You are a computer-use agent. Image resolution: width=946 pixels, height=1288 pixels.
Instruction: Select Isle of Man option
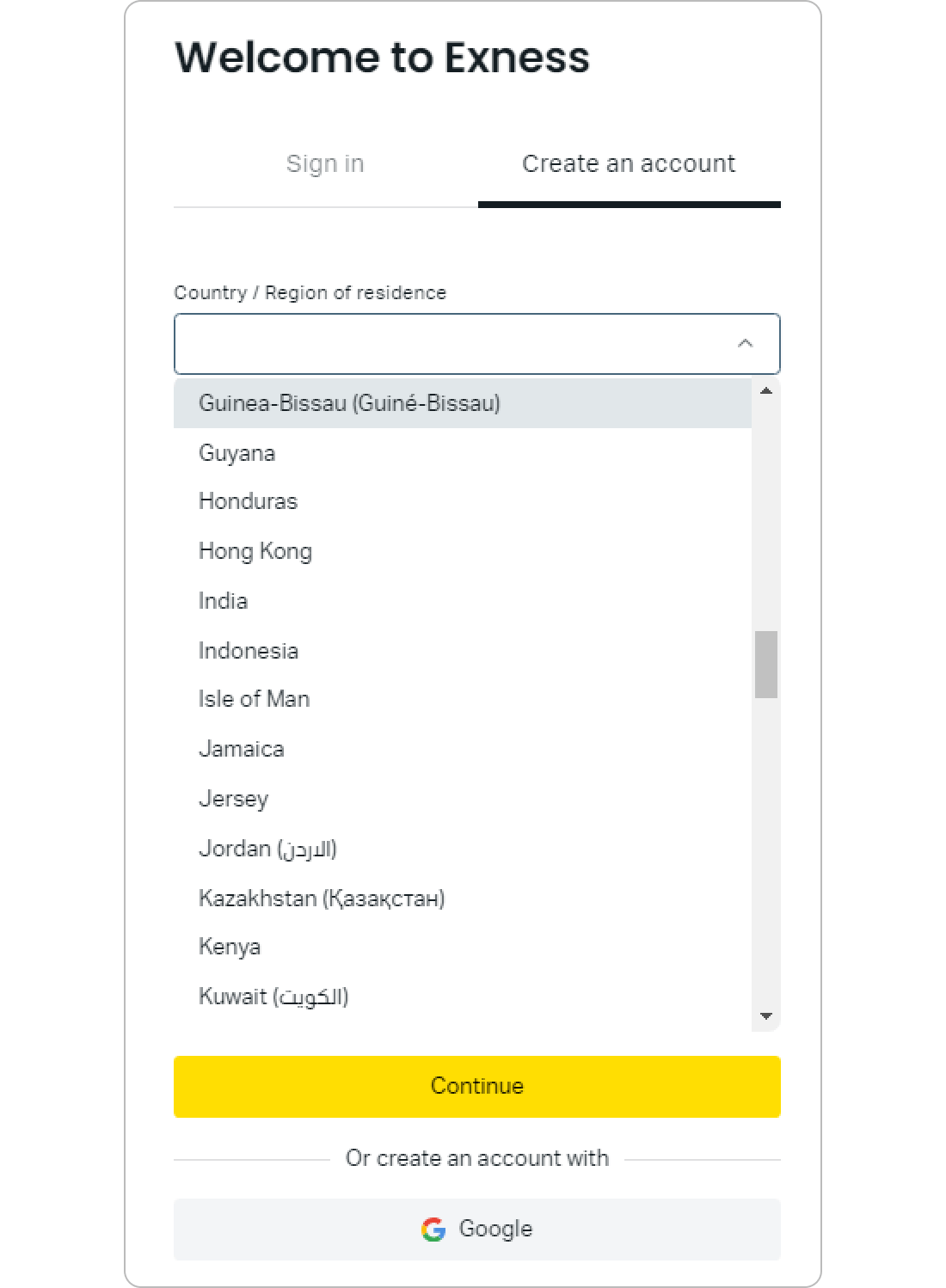pyautogui.click(x=463, y=699)
